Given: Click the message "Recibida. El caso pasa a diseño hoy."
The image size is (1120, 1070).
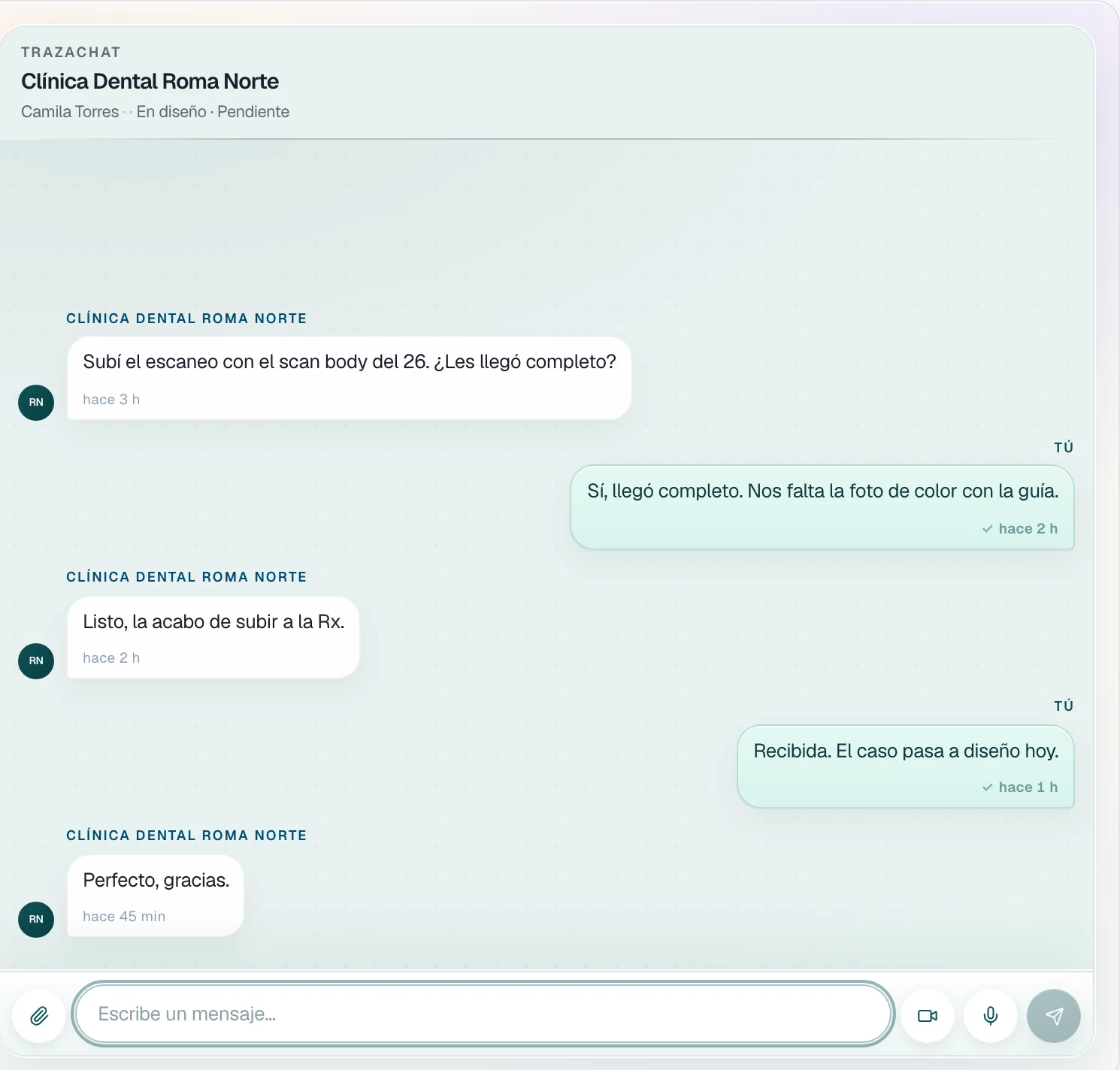Looking at the screenshot, I should tap(906, 766).
